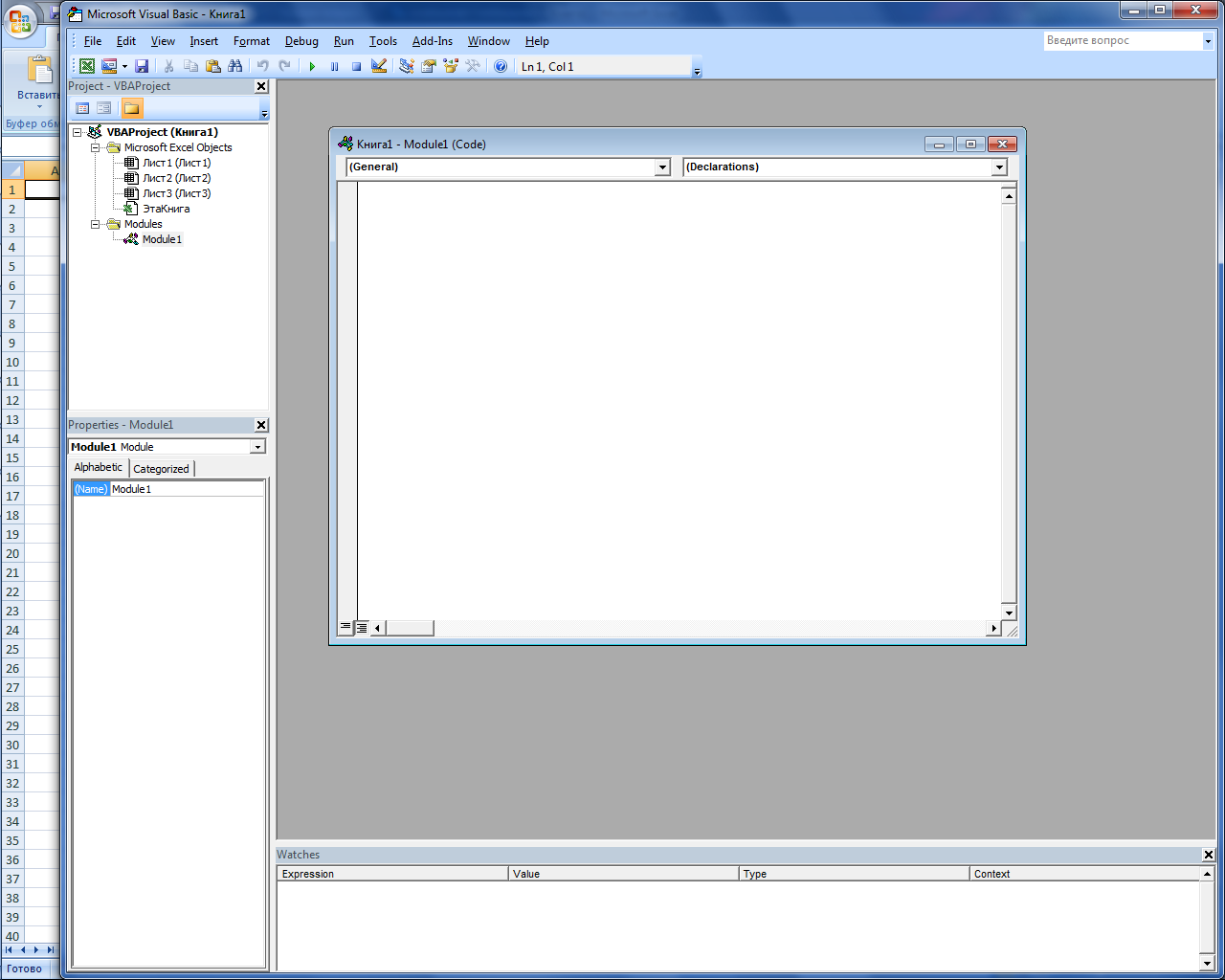Click the Введите вопрос help input field

[x=1123, y=41]
